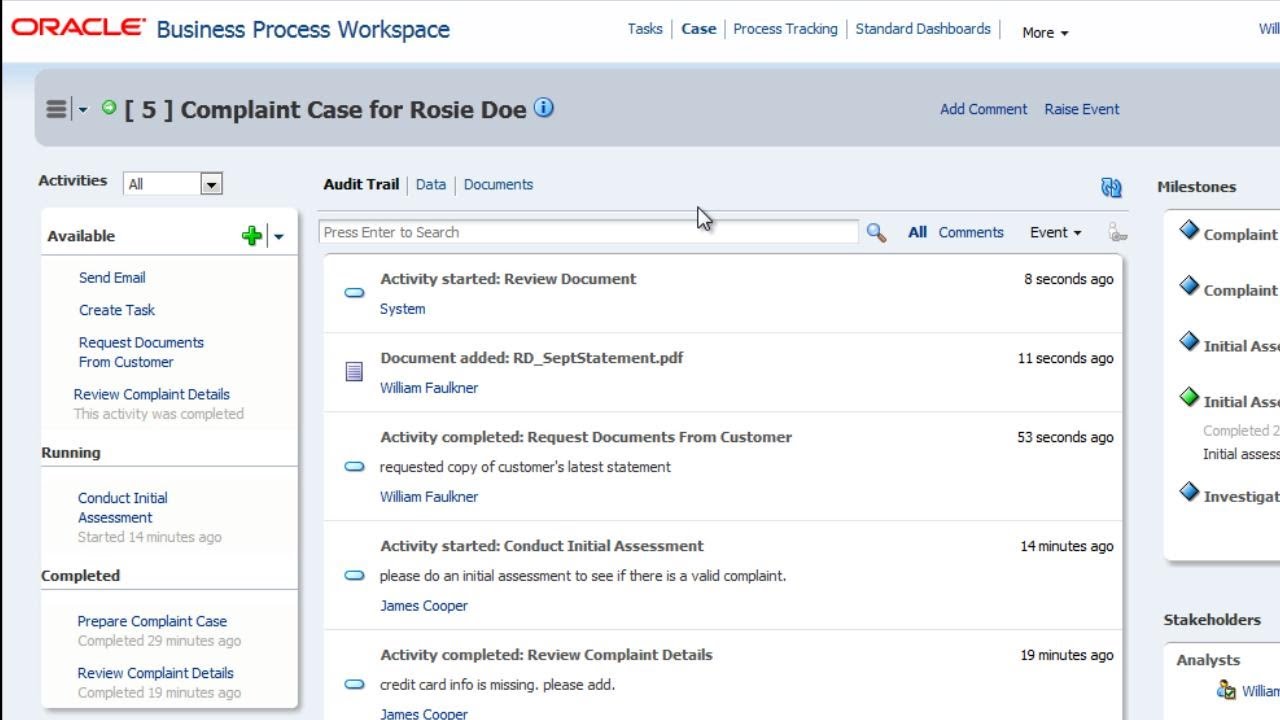Screen dimensions: 1280x720
Task: Go to the Tasks tab
Action: pyautogui.click(x=645, y=29)
